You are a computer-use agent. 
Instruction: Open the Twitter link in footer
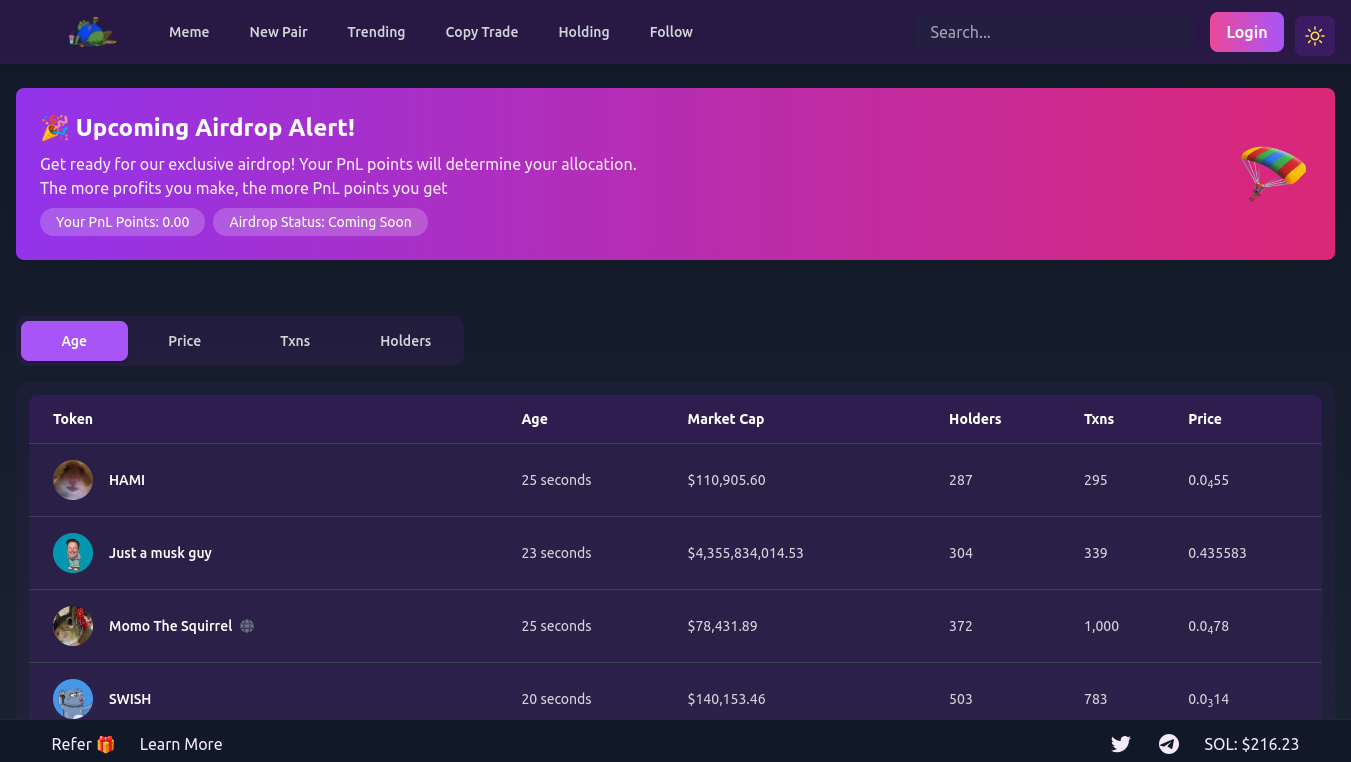(1121, 744)
